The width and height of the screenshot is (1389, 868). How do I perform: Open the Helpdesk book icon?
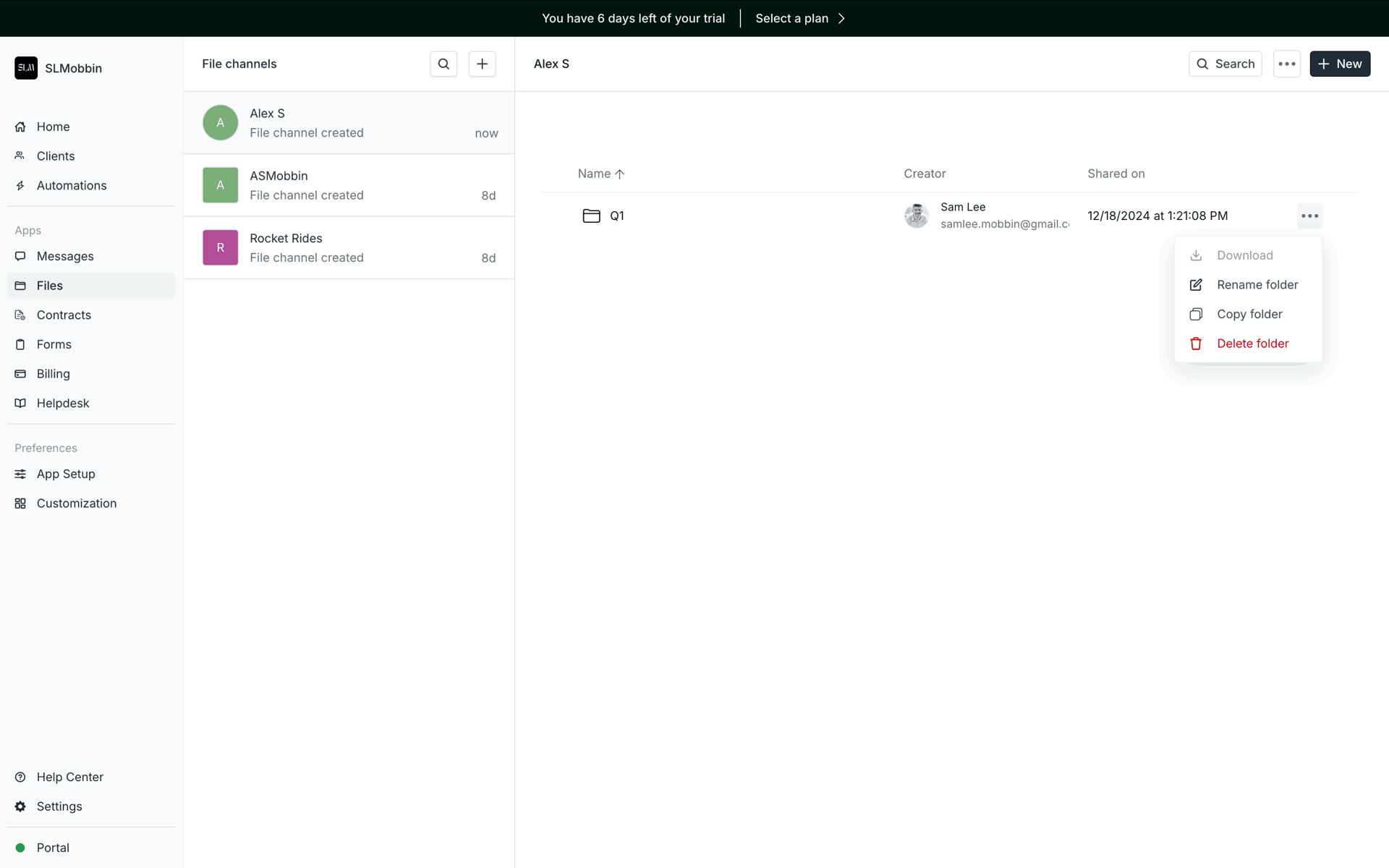coord(20,403)
